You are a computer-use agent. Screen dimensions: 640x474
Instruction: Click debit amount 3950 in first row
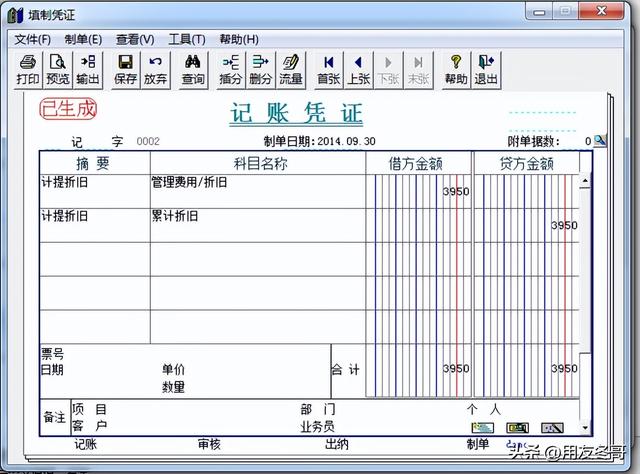pos(456,191)
